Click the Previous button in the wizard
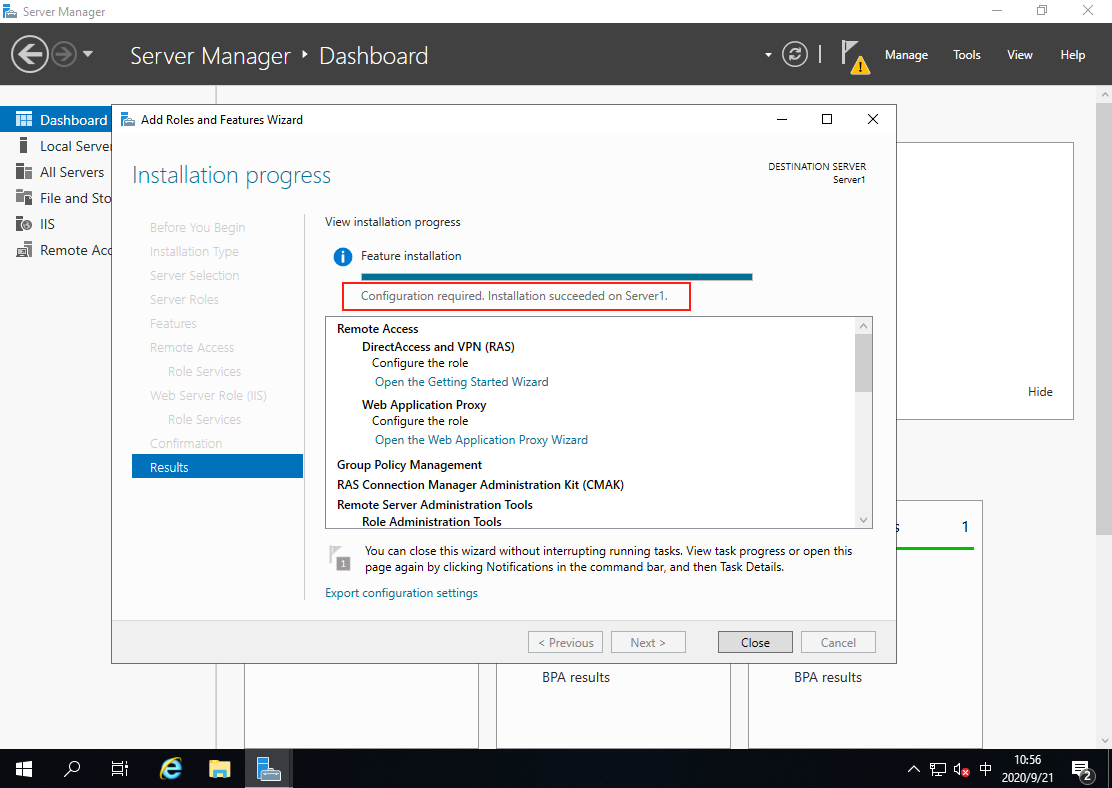Image resolution: width=1112 pixels, height=788 pixels. point(565,642)
